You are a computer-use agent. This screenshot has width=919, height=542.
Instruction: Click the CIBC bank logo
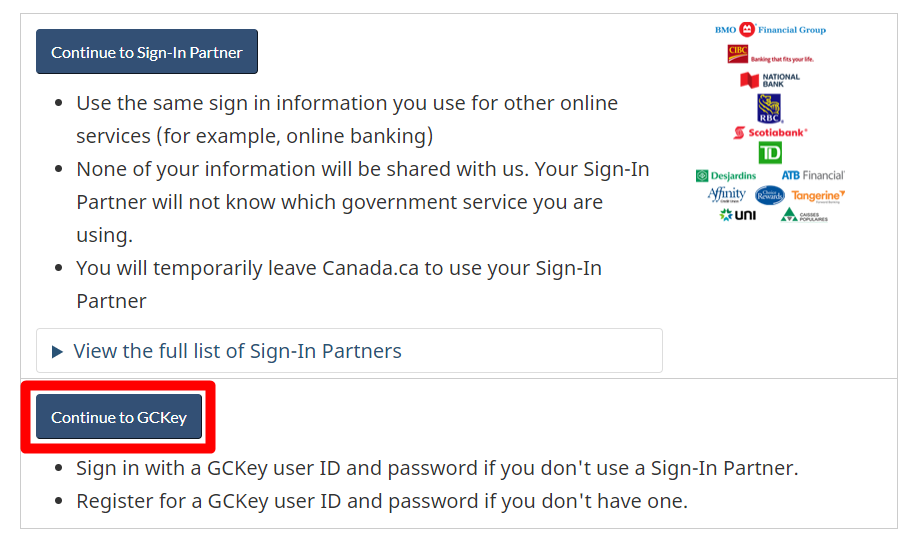pos(770,55)
